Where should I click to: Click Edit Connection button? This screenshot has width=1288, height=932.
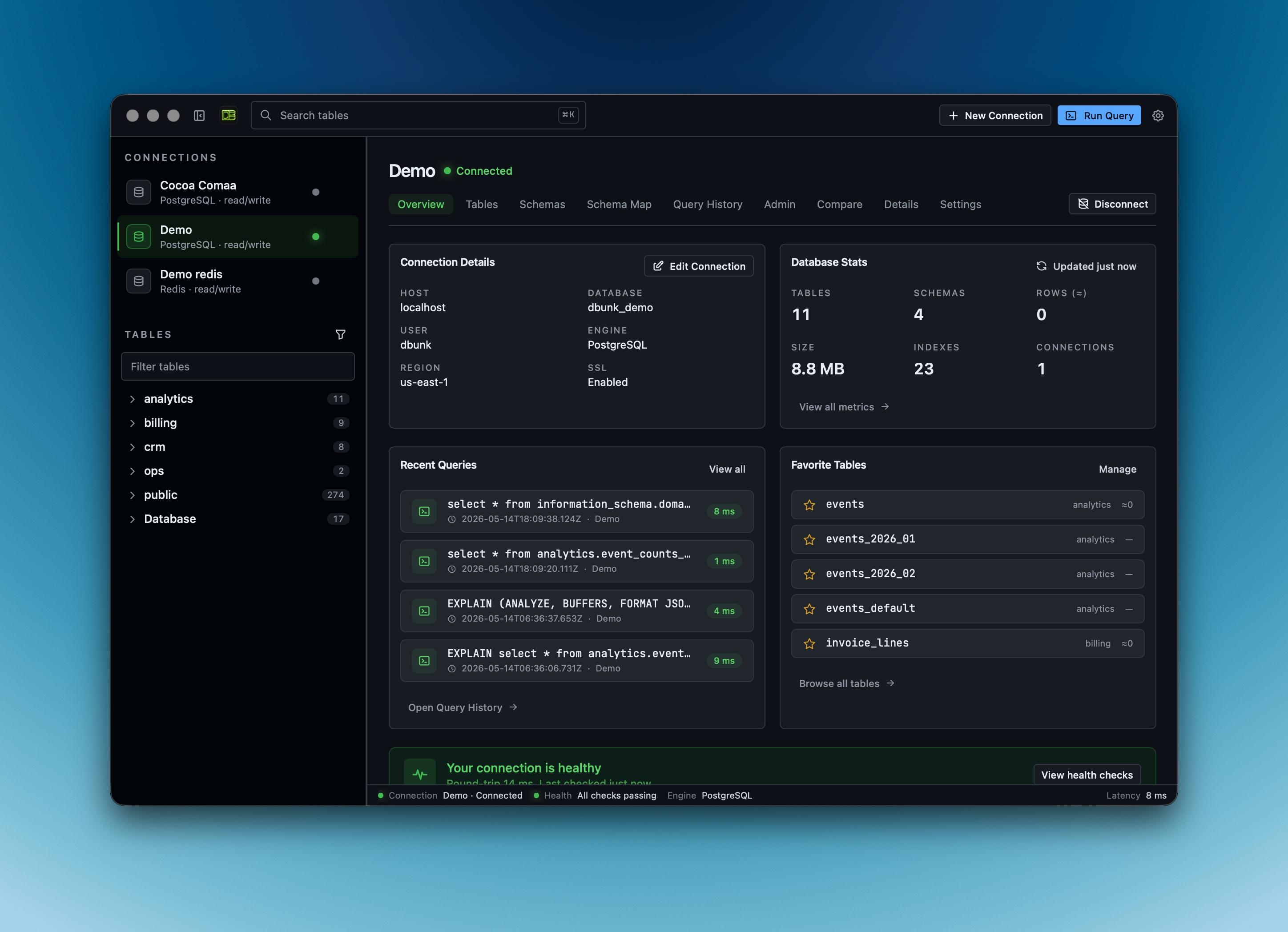(x=699, y=266)
